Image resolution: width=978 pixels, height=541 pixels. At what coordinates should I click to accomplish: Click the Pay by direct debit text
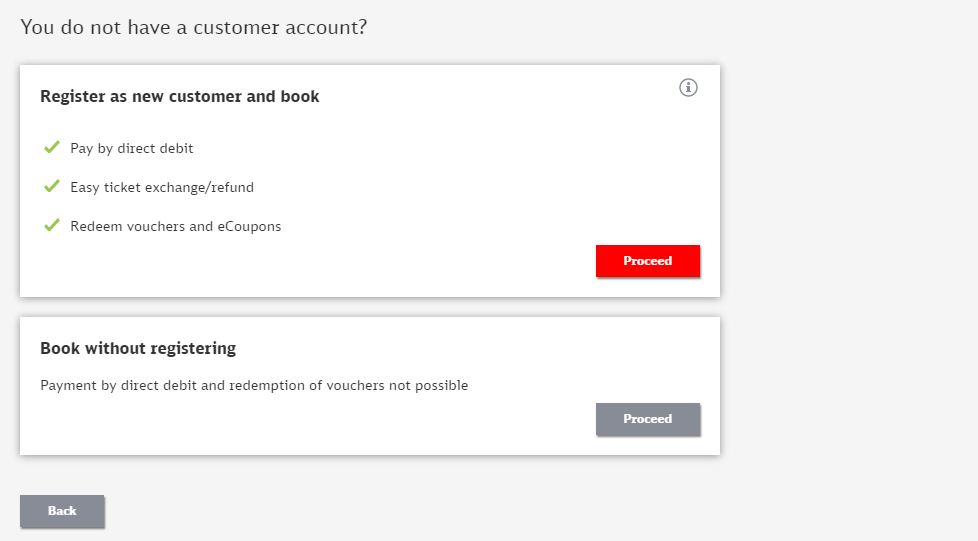coord(132,149)
